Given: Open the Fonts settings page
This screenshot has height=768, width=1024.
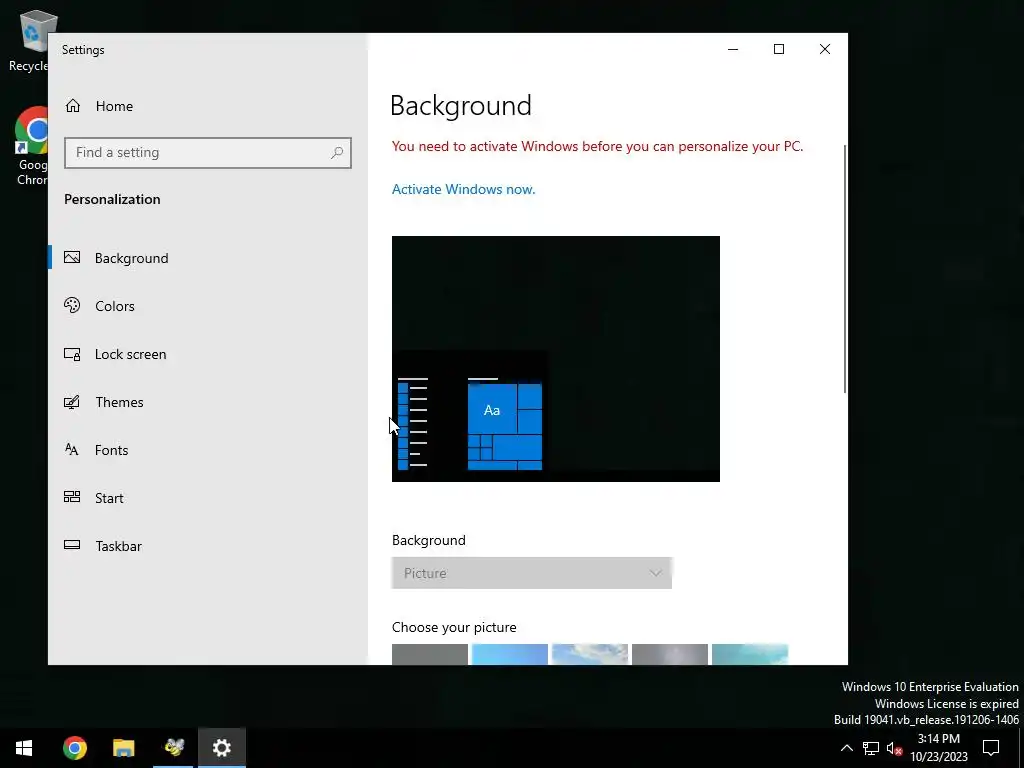Looking at the screenshot, I should (x=208, y=450).
